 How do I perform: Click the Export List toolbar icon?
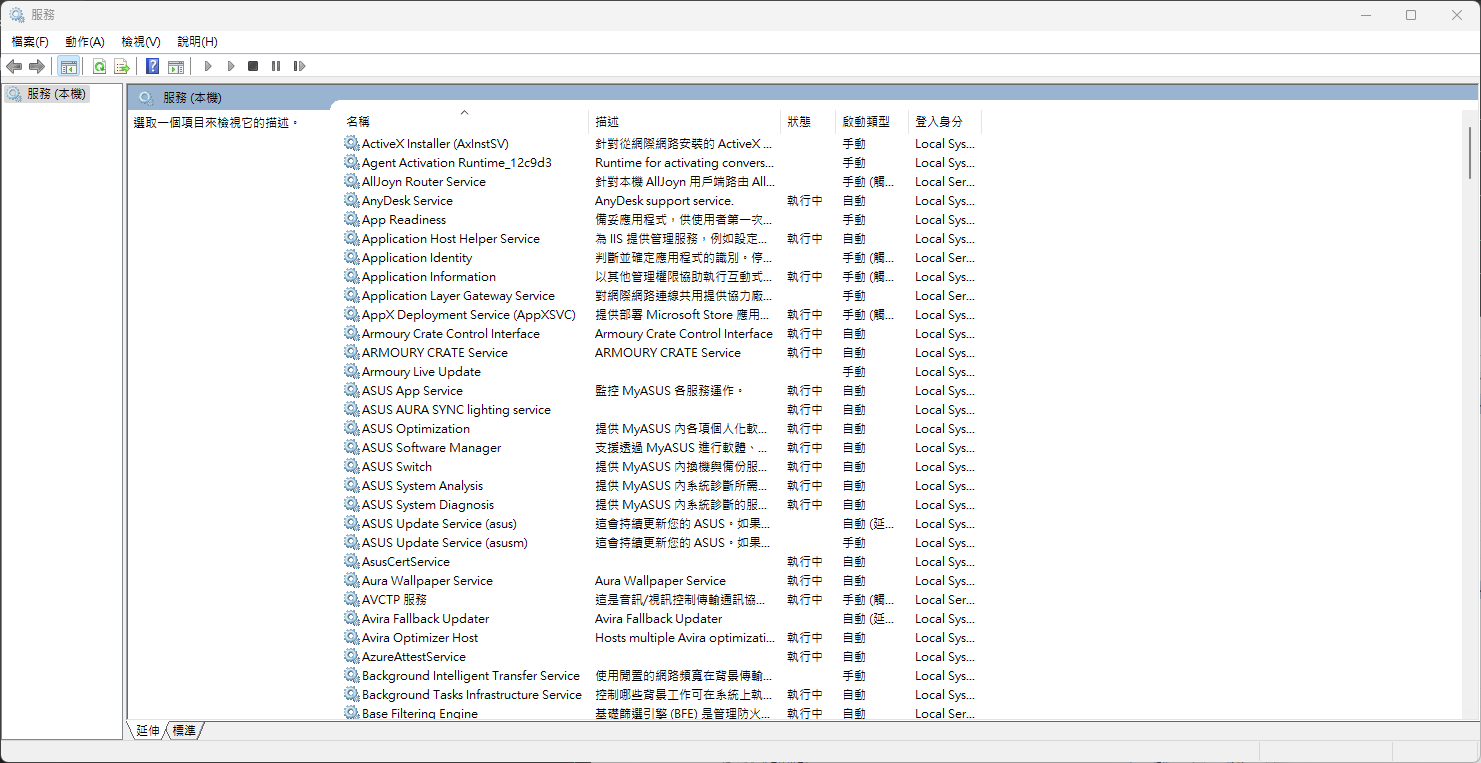click(122, 66)
